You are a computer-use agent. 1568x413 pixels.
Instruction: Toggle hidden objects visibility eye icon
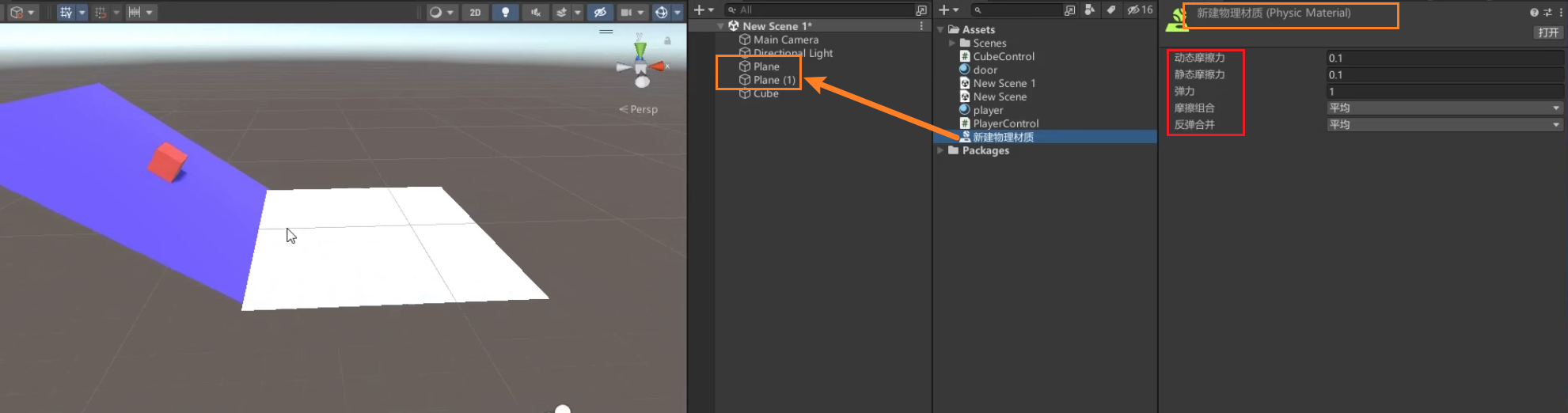click(x=600, y=13)
